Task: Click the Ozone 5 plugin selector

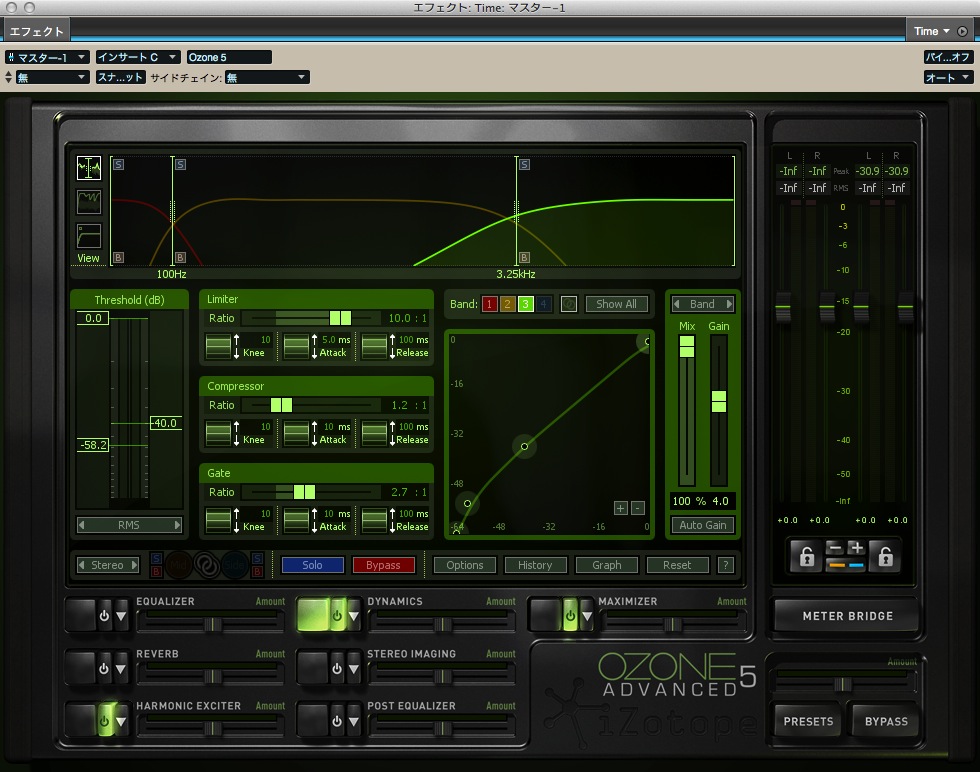Action: click(229, 57)
